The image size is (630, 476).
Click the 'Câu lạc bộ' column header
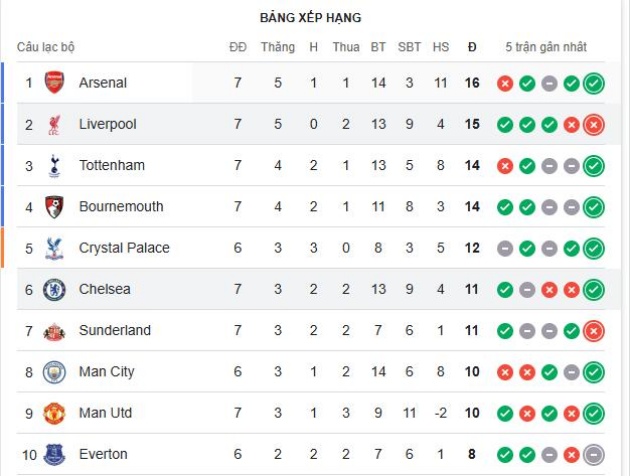click(x=46, y=47)
